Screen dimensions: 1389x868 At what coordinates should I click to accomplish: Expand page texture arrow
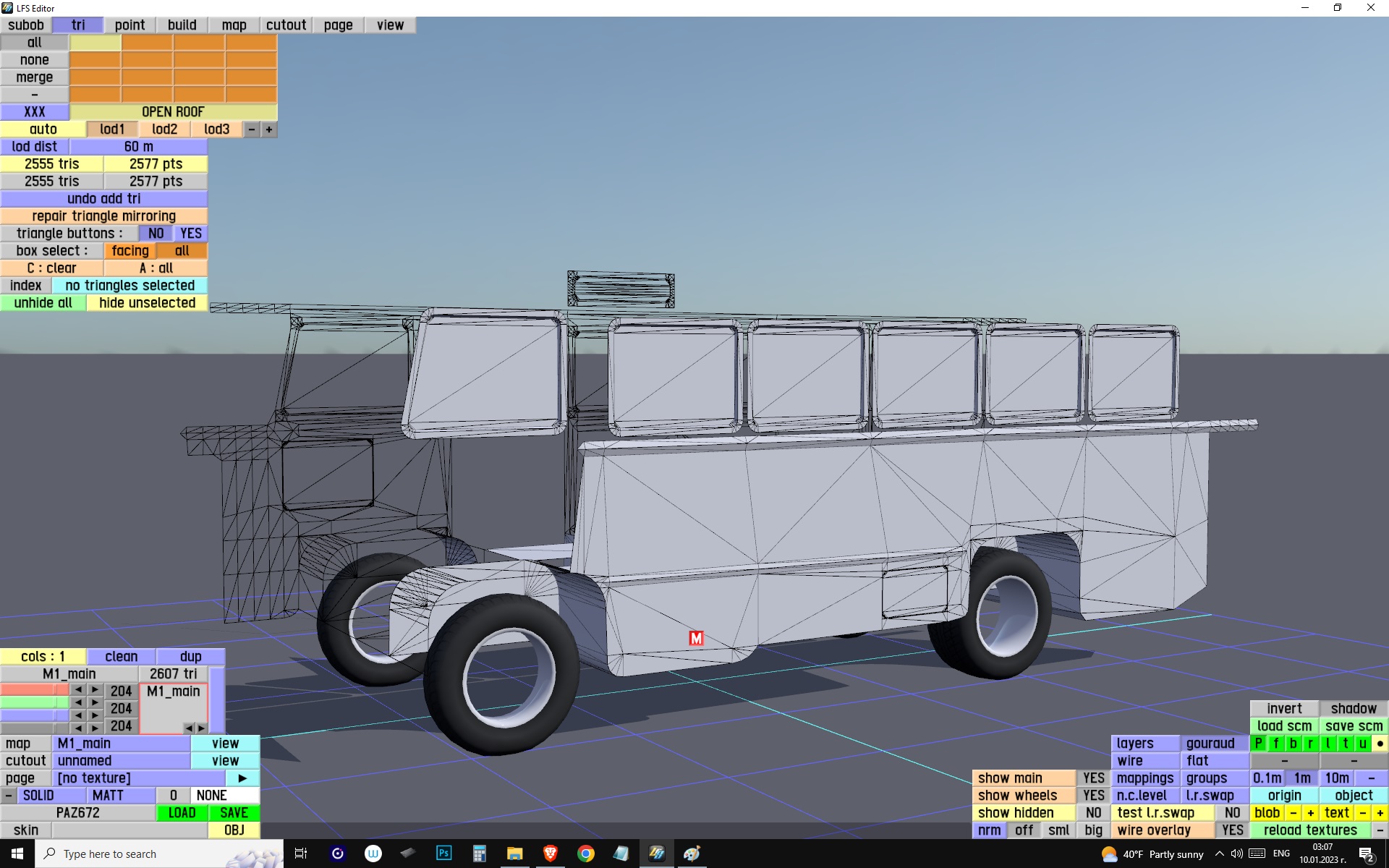242,778
